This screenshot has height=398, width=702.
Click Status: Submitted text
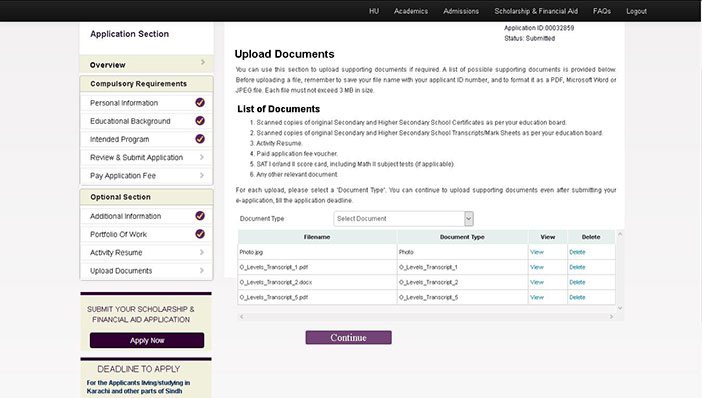[530, 39]
